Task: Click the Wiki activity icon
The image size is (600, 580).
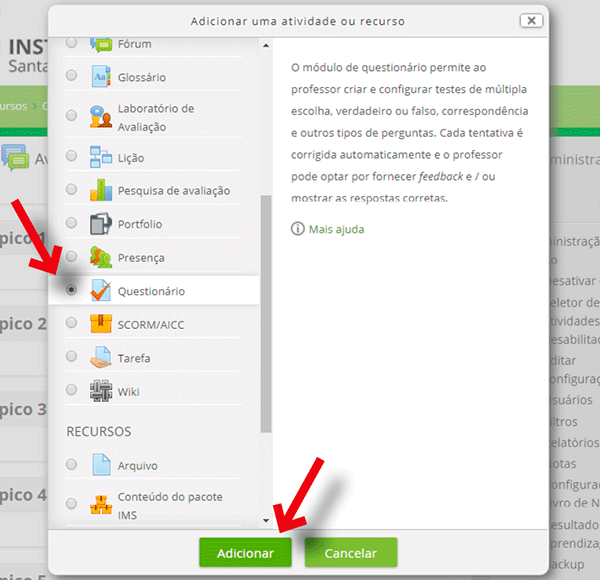Action: click(101, 391)
